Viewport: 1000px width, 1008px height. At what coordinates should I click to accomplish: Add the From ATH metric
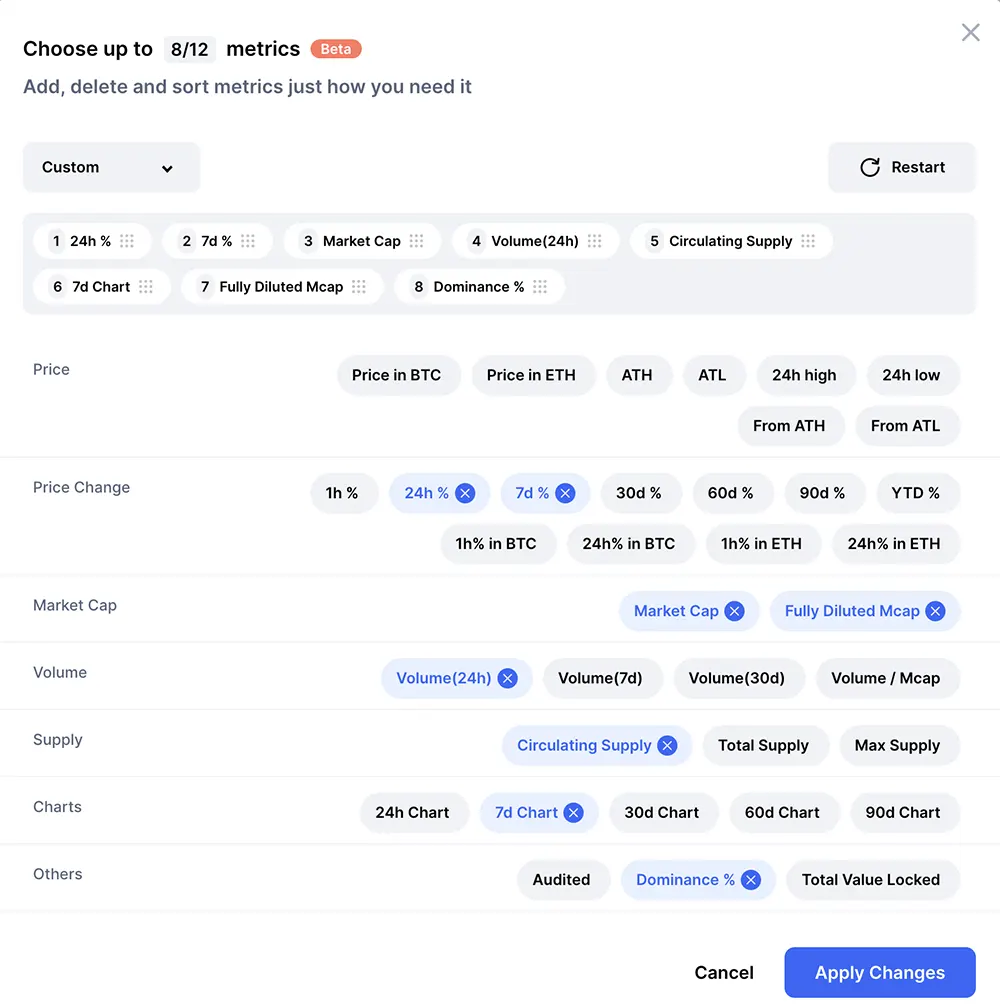pyautogui.click(x=789, y=426)
